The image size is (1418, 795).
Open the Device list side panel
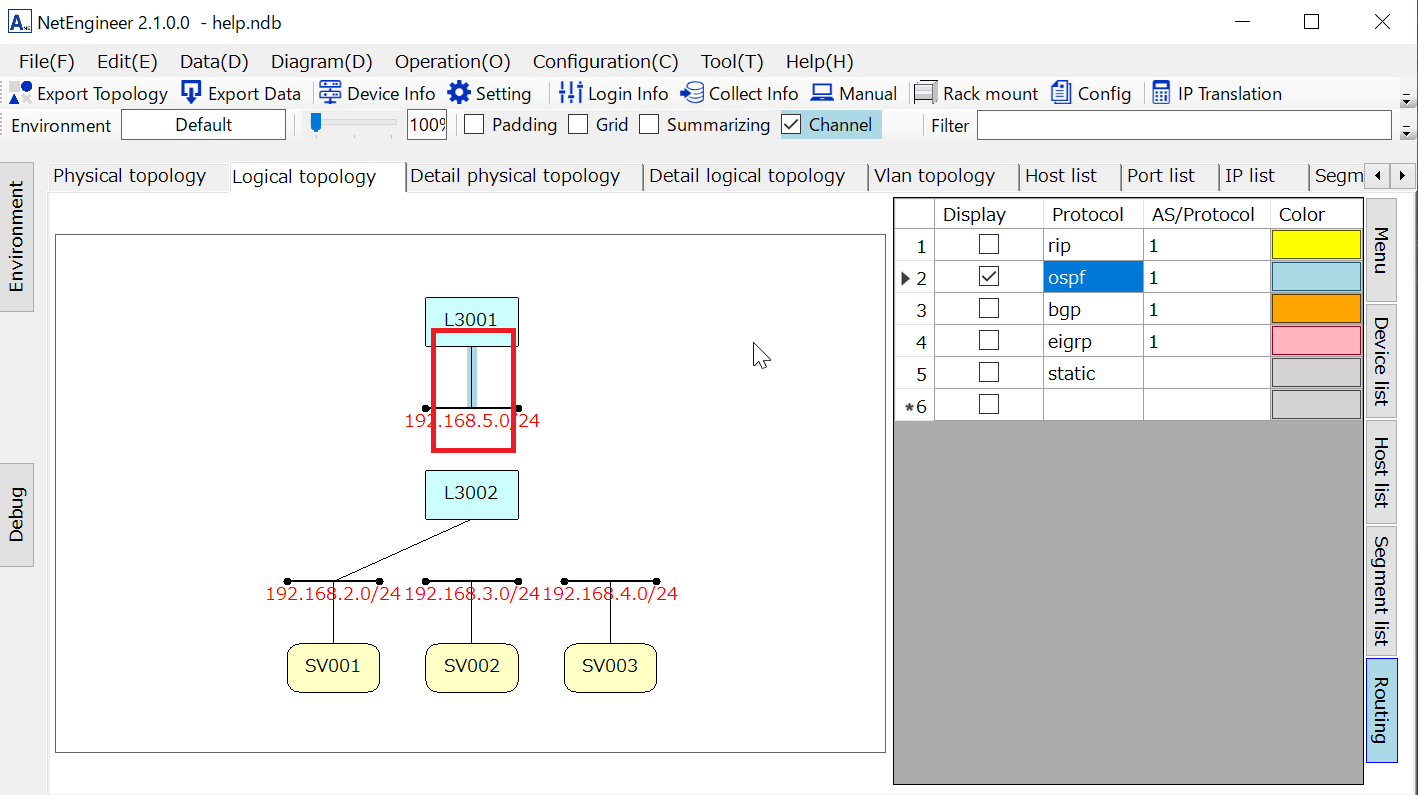click(1380, 361)
